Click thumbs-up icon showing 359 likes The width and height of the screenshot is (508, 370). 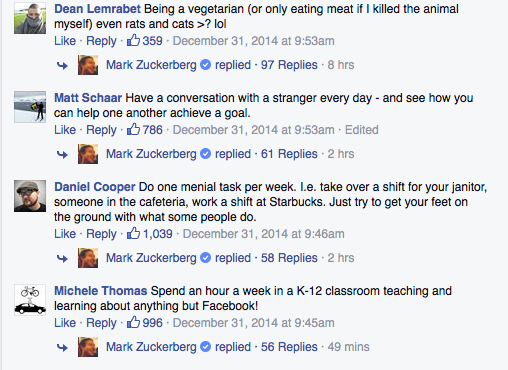click(x=133, y=40)
